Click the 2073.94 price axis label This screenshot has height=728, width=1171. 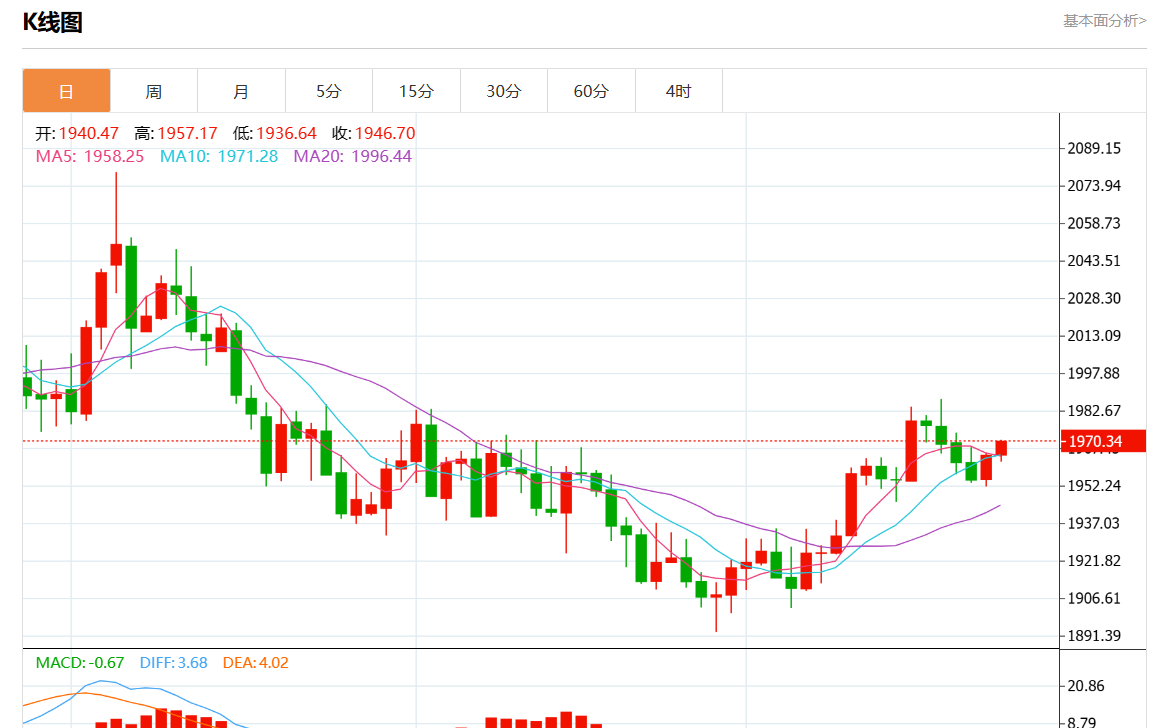1094,186
